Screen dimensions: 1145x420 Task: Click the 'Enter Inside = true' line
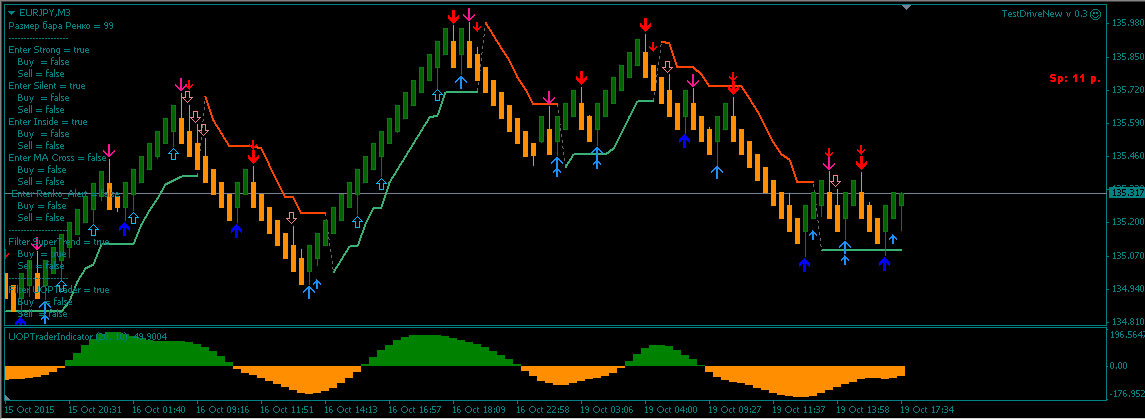click(x=47, y=121)
